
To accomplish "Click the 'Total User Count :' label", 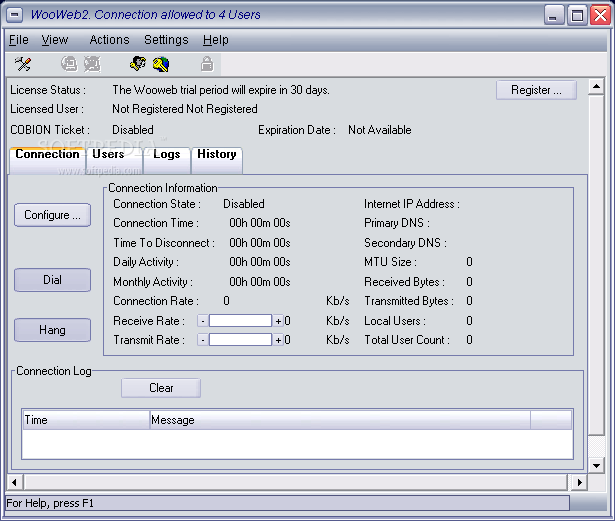I will pos(407,340).
